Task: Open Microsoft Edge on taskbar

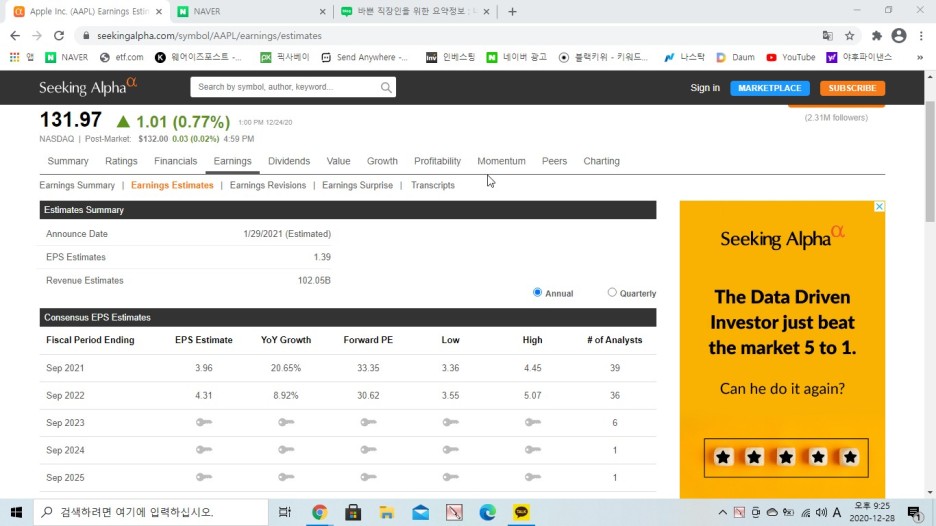Action: tap(487, 512)
